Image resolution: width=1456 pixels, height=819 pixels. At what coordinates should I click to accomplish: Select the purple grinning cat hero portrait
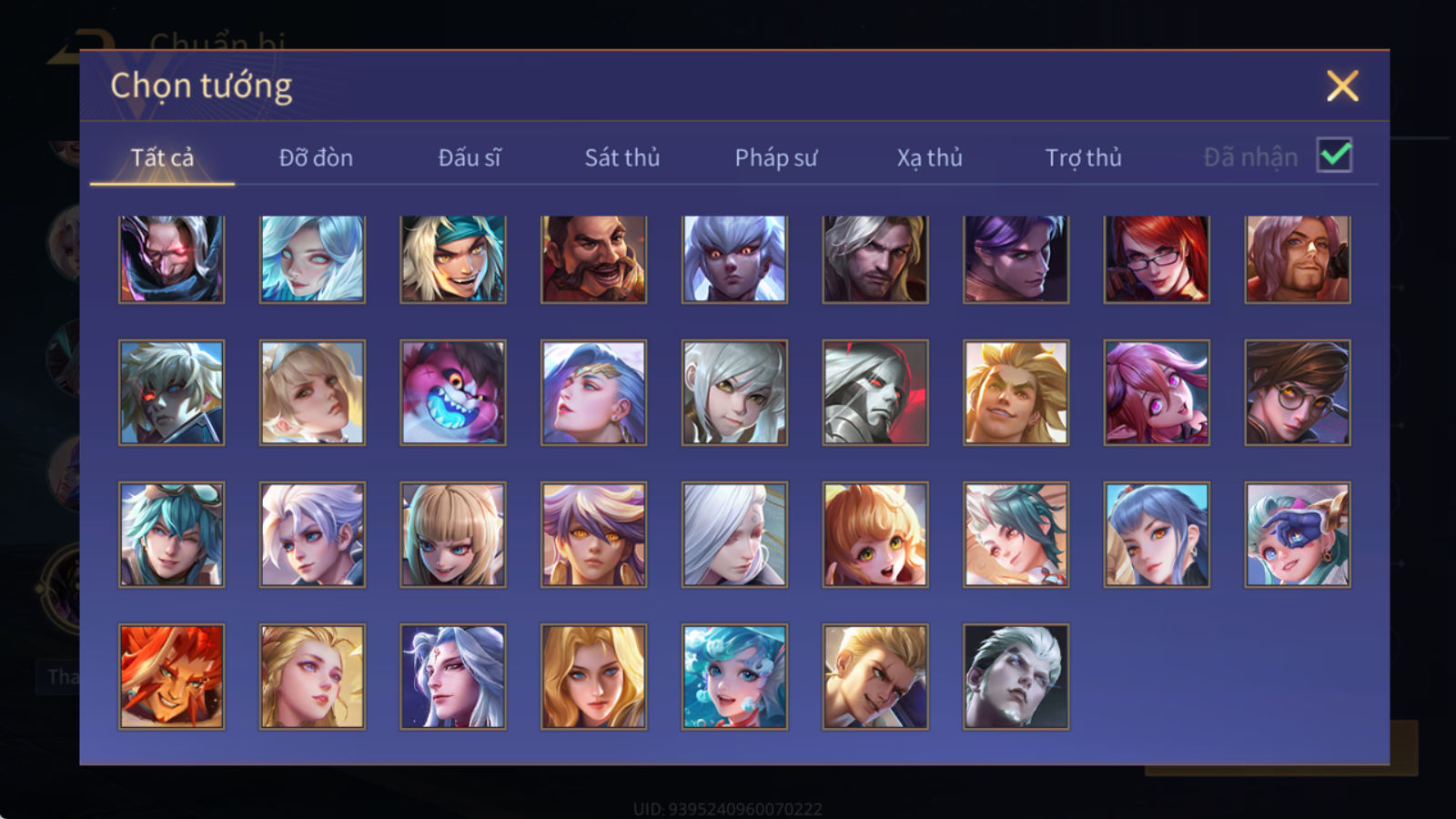(x=452, y=392)
